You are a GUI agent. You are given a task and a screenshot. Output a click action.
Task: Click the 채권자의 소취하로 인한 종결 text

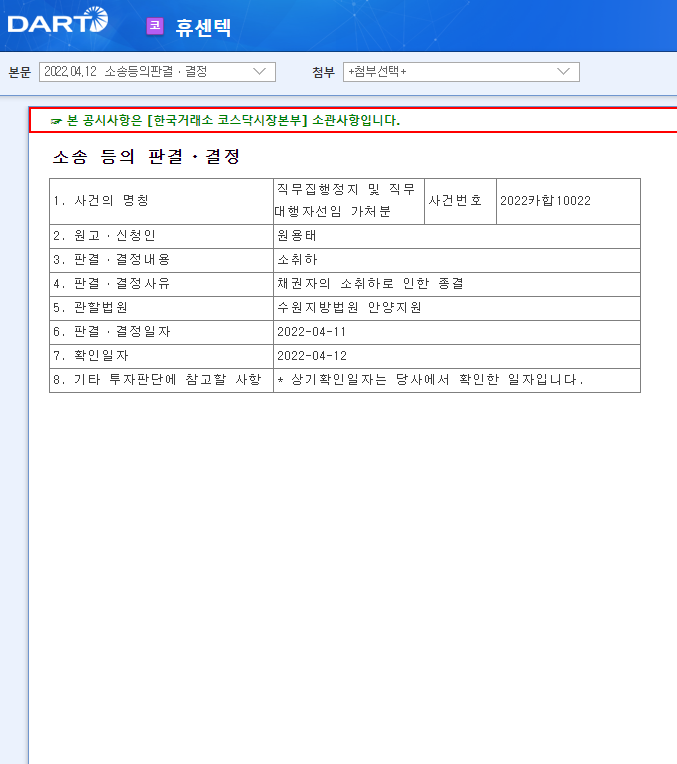tap(370, 284)
